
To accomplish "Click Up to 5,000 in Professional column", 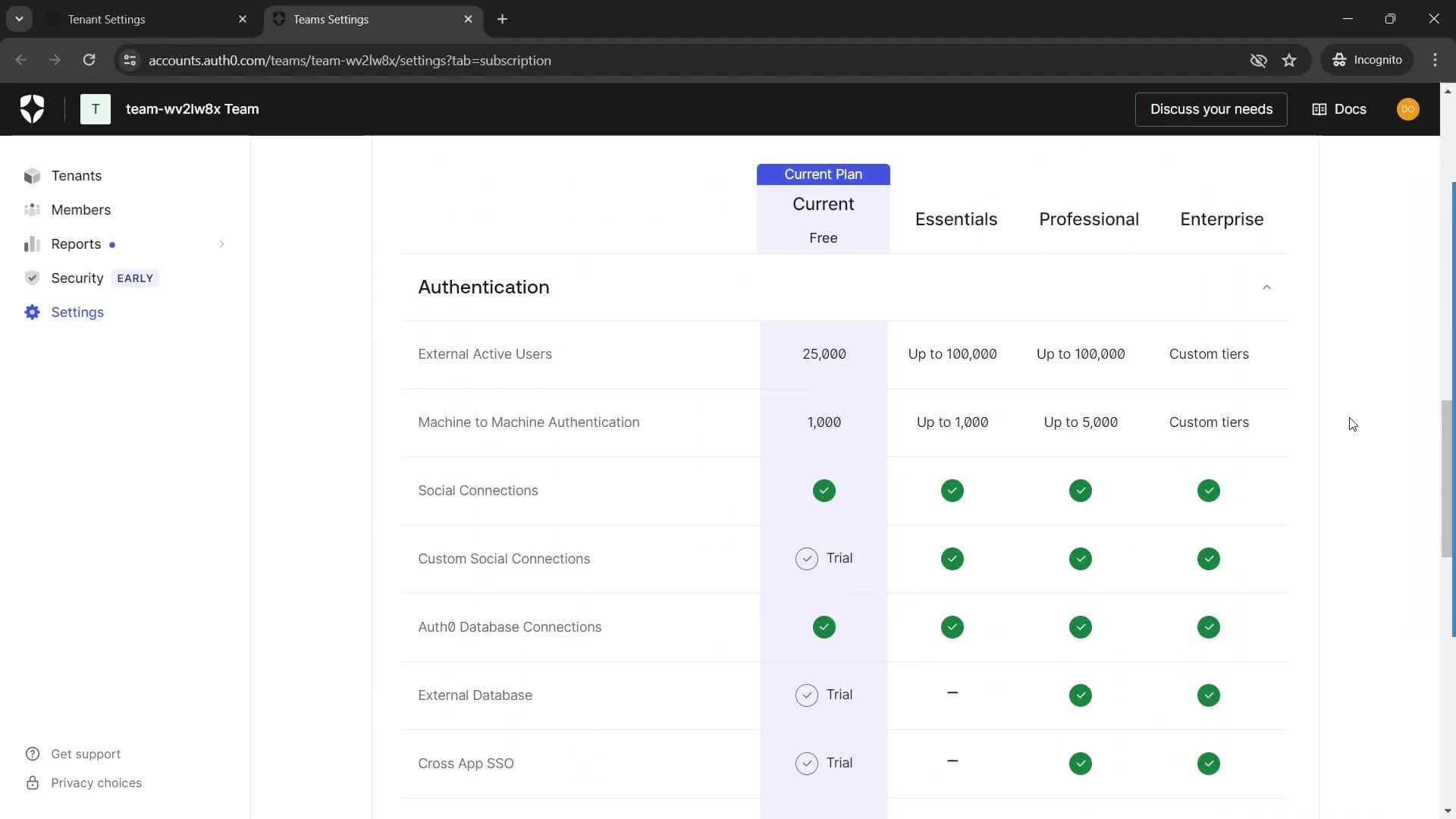I will [1081, 422].
